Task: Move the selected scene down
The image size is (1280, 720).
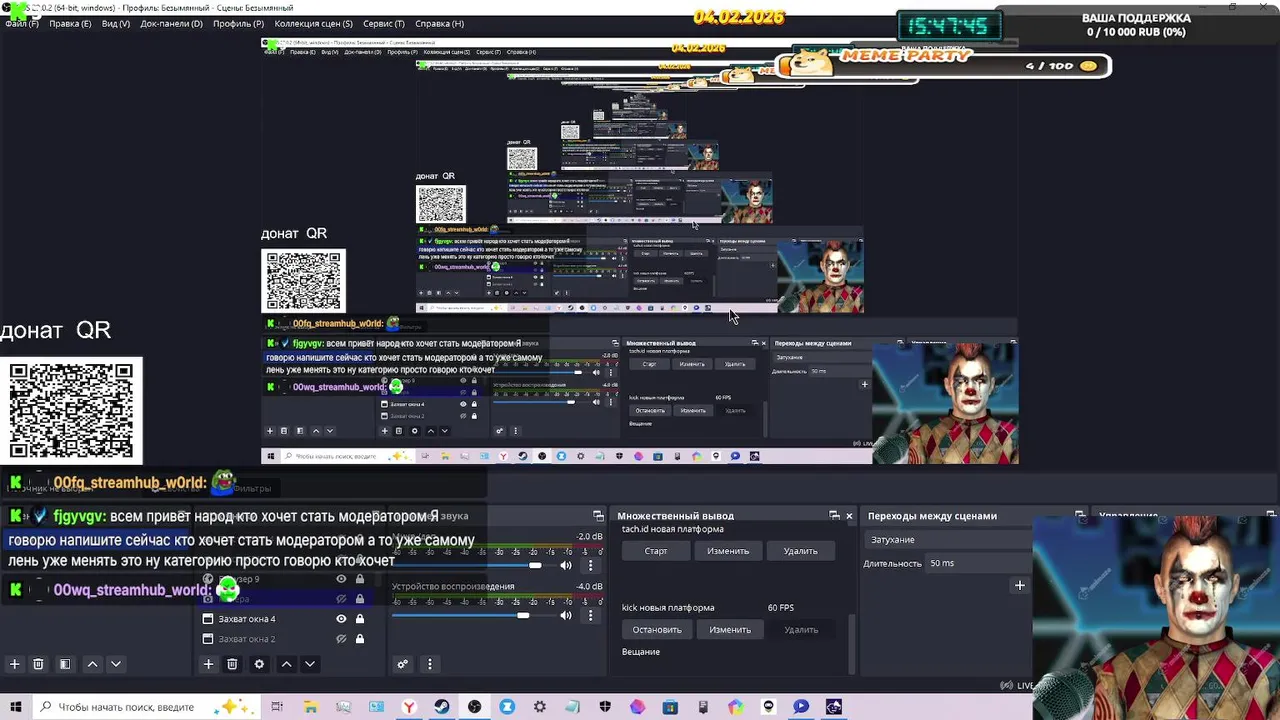Action: 116,664
